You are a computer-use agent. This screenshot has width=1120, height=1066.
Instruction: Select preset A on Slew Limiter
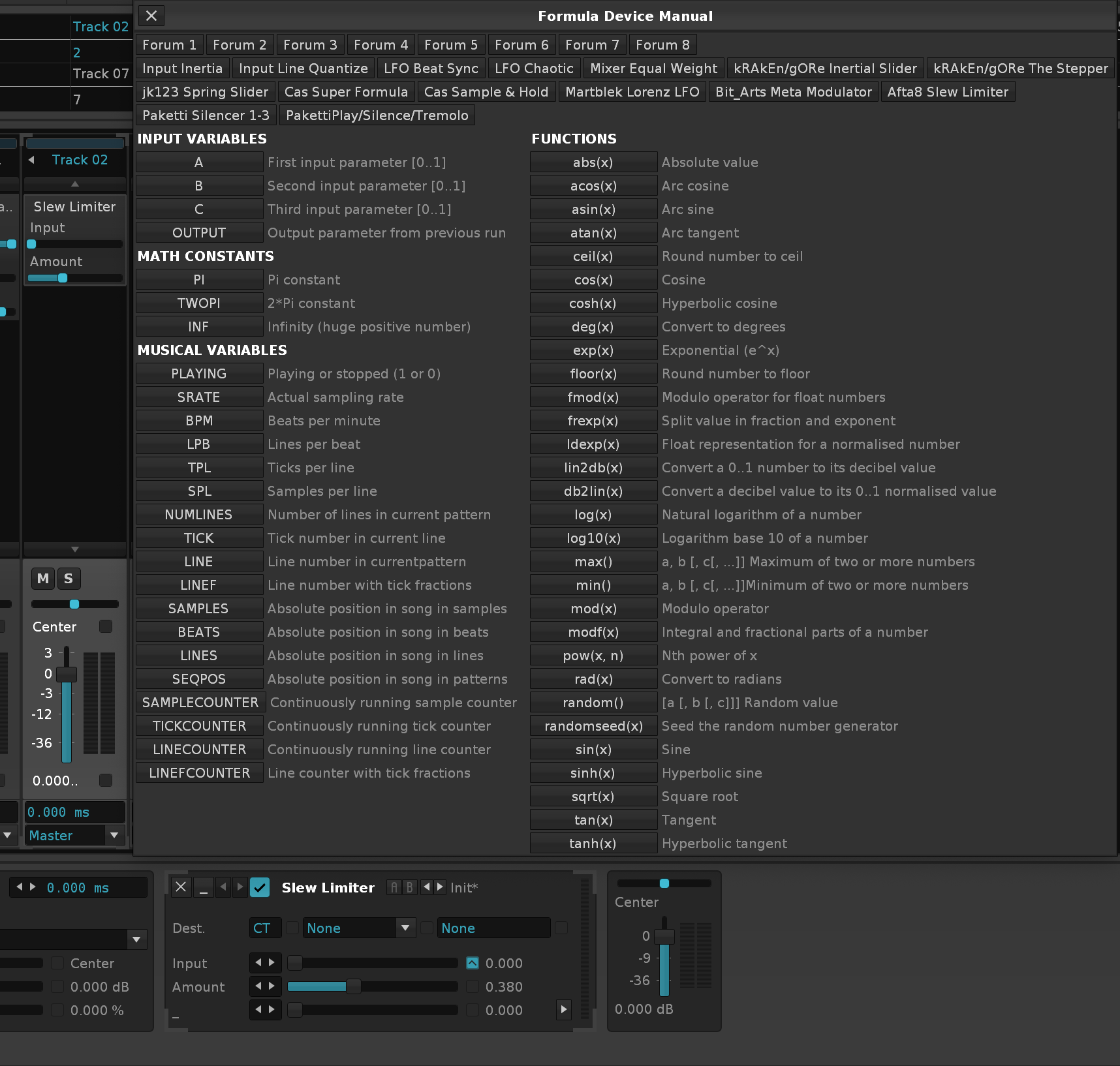coord(394,887)
